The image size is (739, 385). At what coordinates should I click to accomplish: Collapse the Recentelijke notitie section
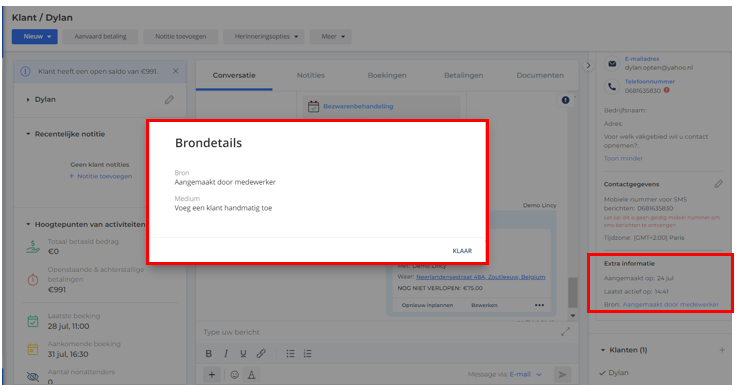[x=28, y=134]
